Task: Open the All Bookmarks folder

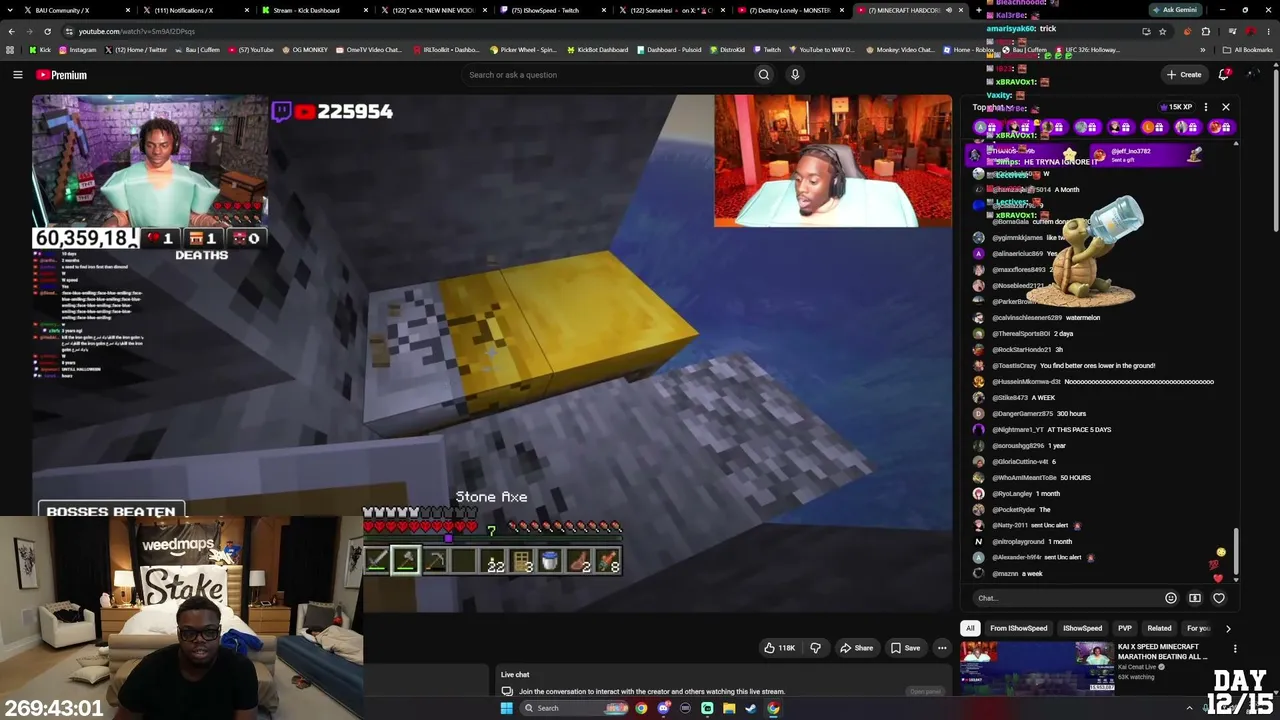Action: 1247,50
